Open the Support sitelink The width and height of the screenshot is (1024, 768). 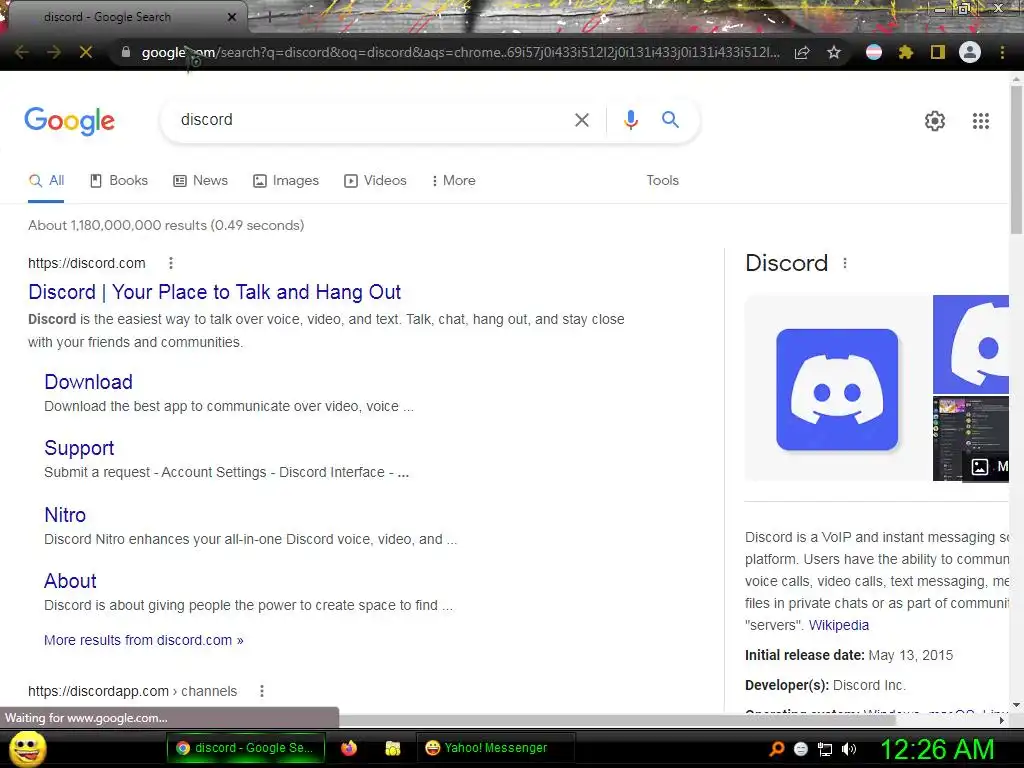(79, 448)
